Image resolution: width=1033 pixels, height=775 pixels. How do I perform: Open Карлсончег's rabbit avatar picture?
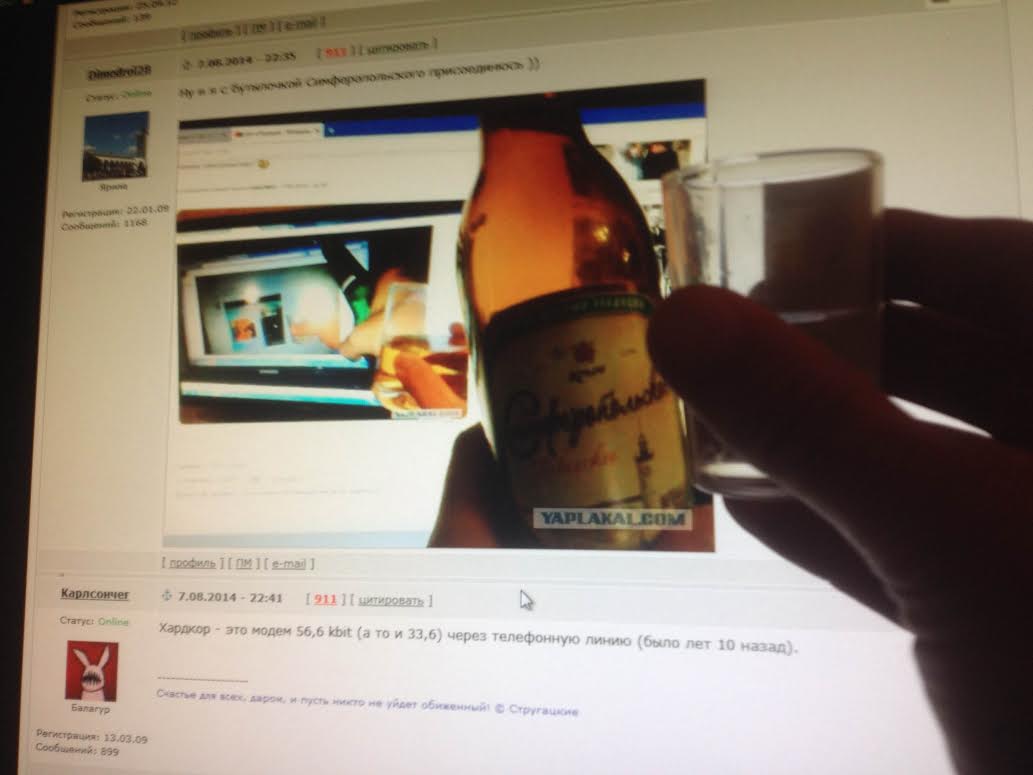point(92,671)
